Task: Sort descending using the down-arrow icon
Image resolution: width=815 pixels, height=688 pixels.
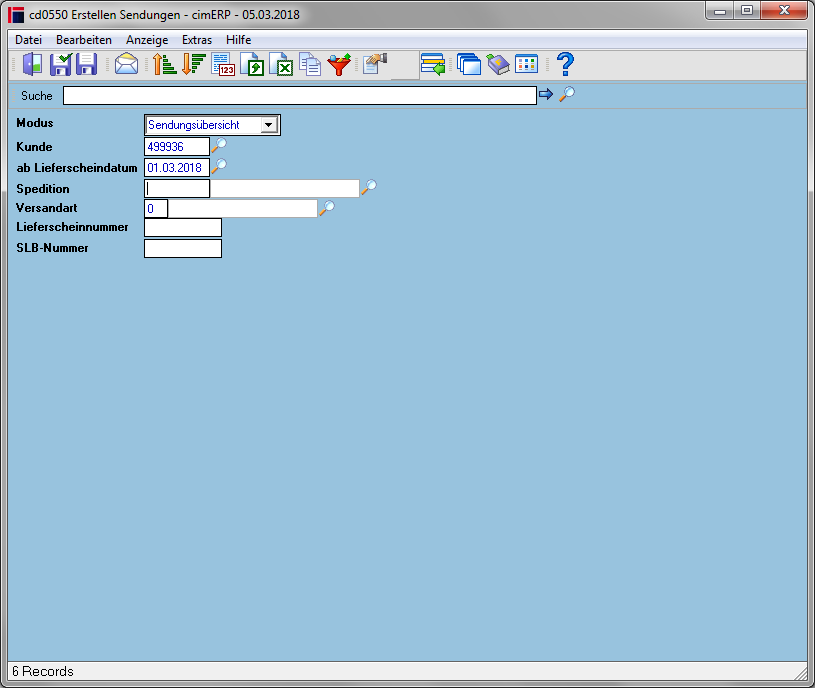Action: (x=194, y=64)
